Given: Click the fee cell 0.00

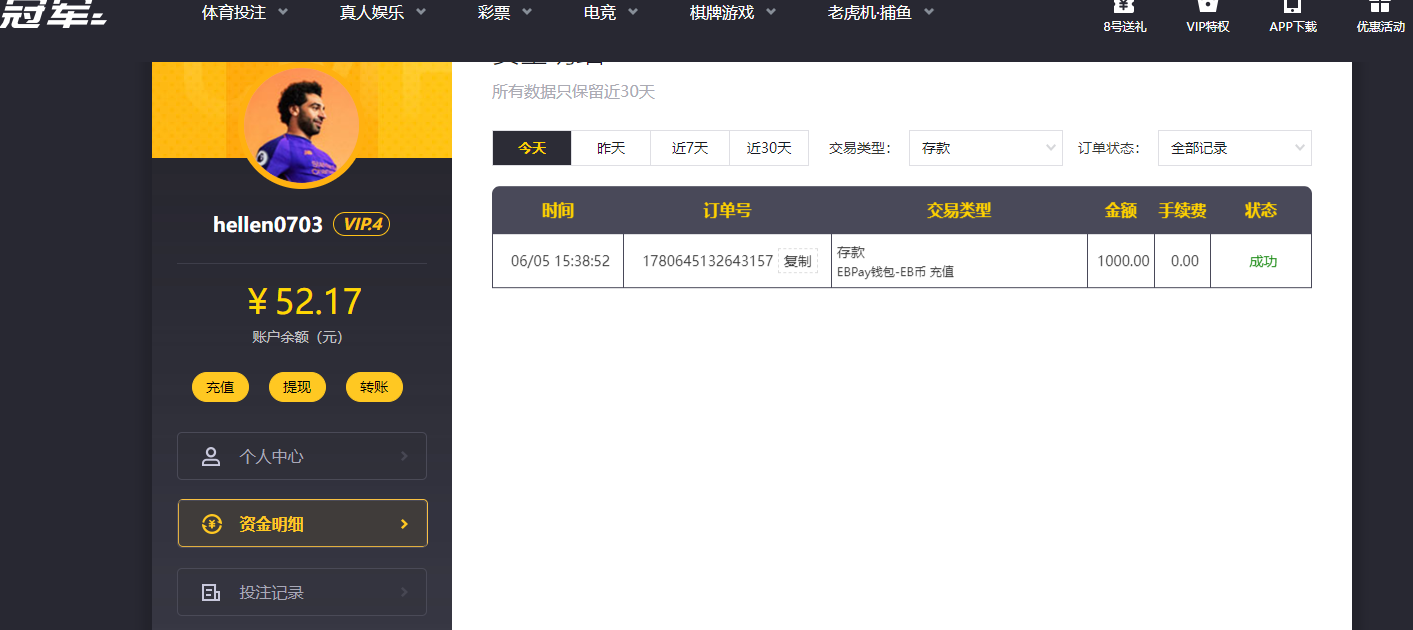Looking at the screenshot, I should 1184,261.
